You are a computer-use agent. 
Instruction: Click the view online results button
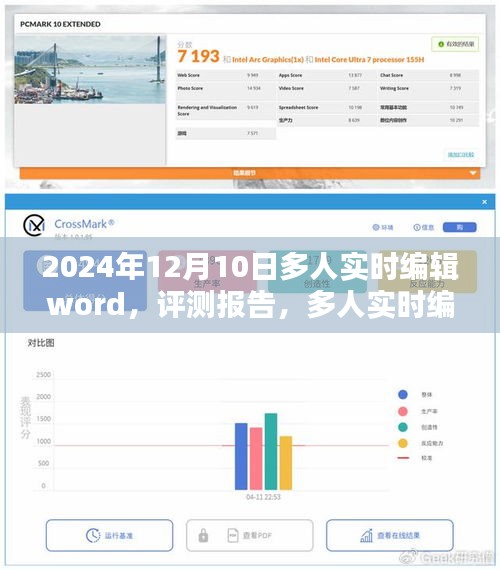pos(390,535)
